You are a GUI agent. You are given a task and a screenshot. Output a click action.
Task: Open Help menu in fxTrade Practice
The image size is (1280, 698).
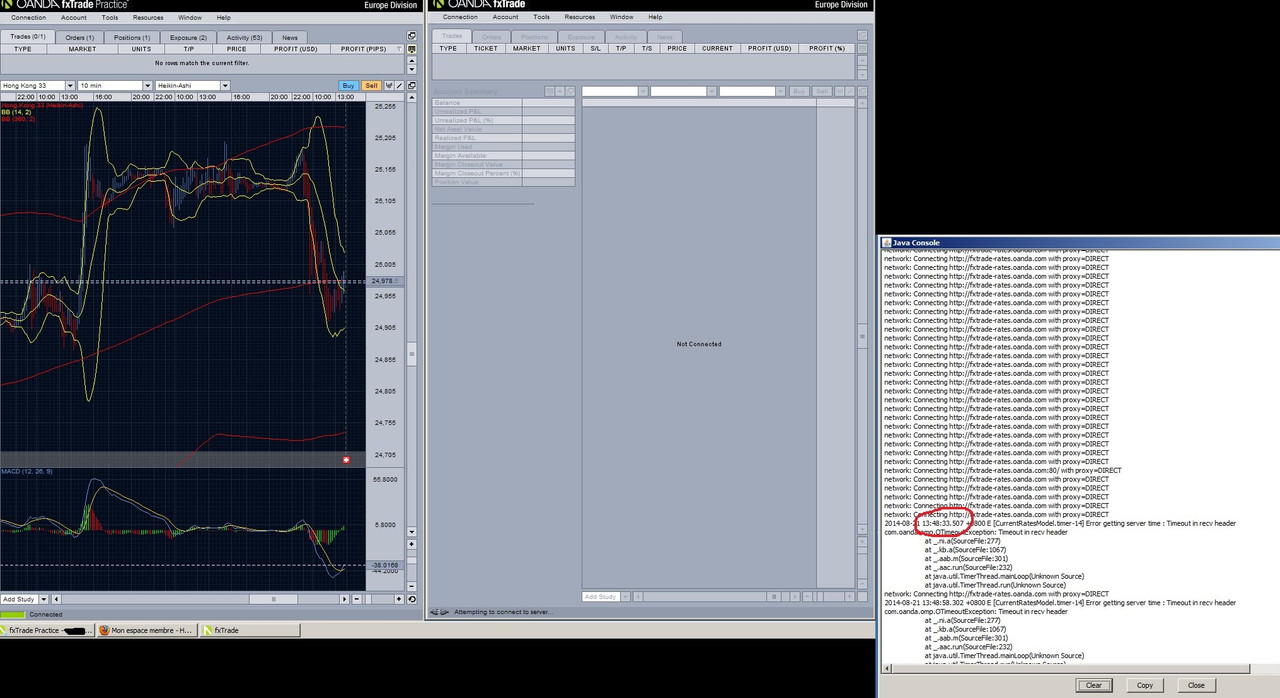tap(223, 17)
